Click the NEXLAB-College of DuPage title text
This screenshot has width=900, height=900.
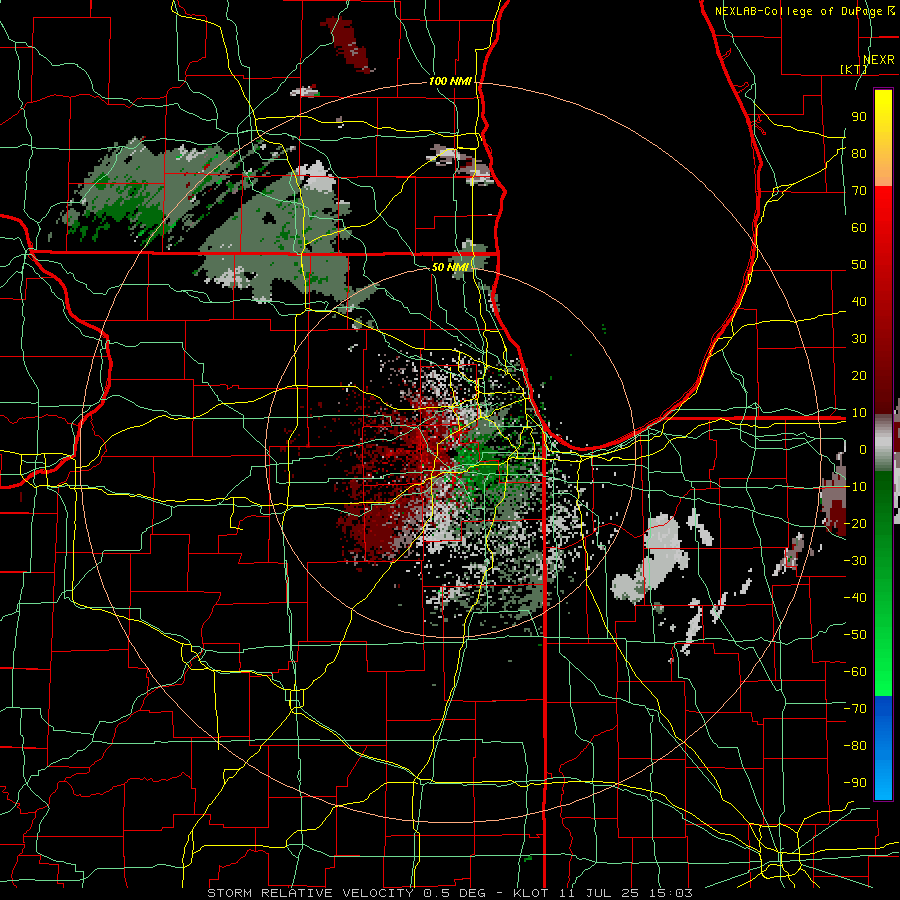tap(798, 11)
